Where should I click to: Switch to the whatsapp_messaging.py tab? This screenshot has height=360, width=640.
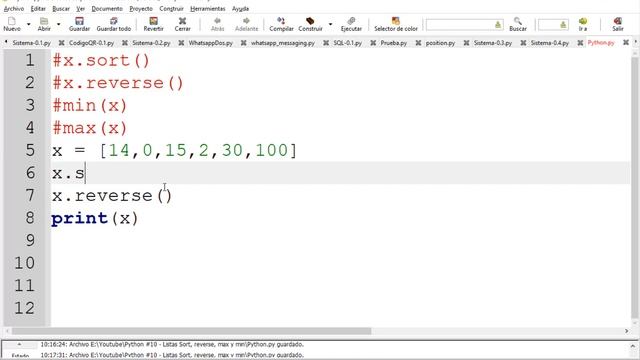(x=283, y=43)
